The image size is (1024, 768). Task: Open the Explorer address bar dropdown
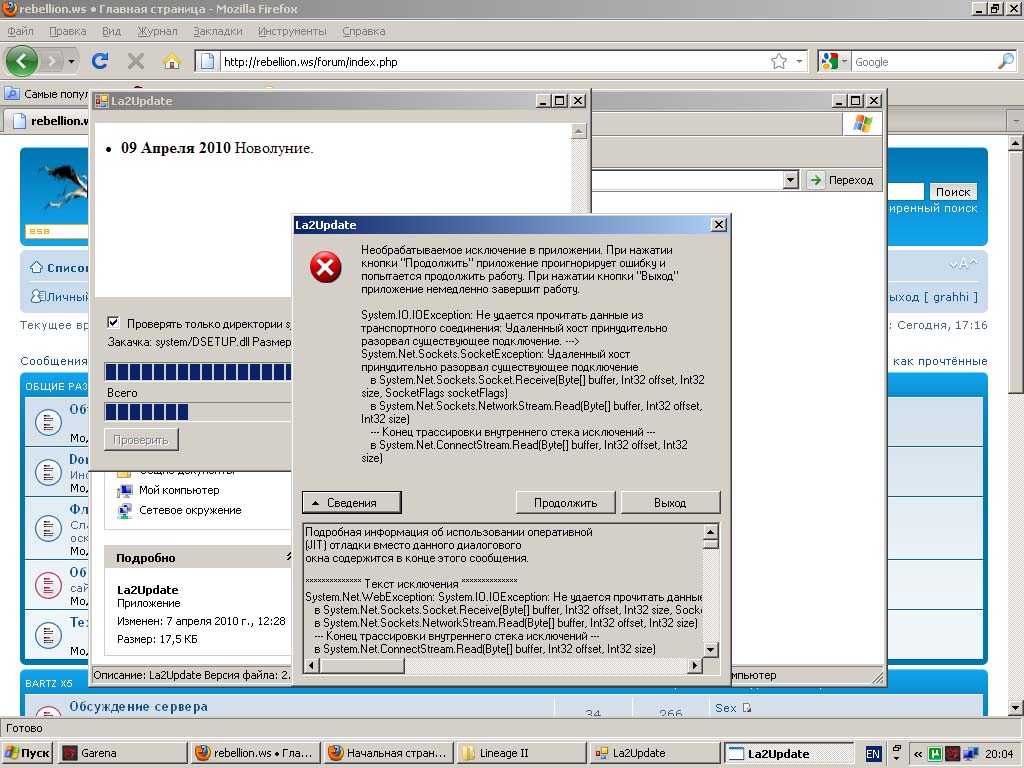[790, 180]
